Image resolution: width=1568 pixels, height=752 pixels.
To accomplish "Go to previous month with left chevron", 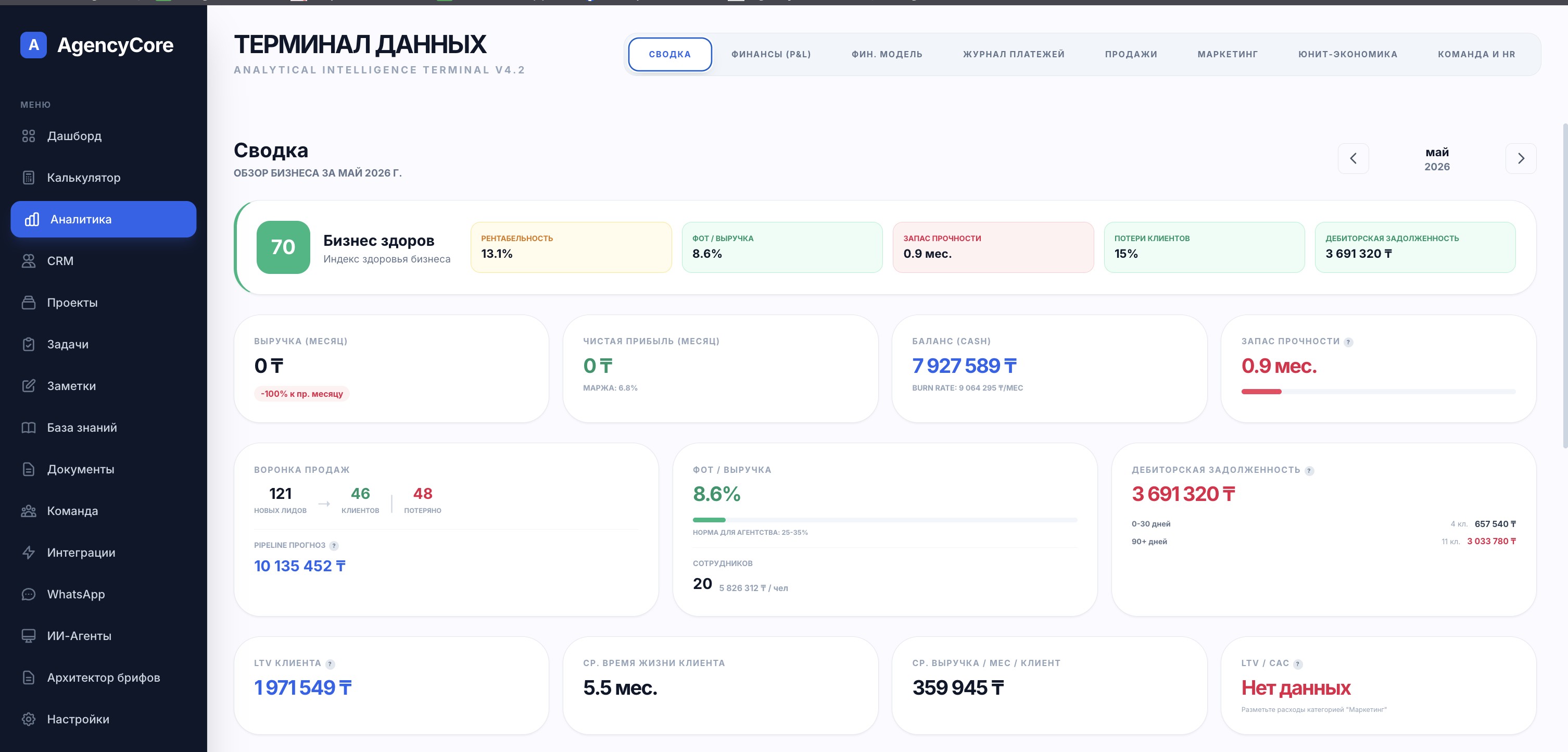I will point(1353,158).
